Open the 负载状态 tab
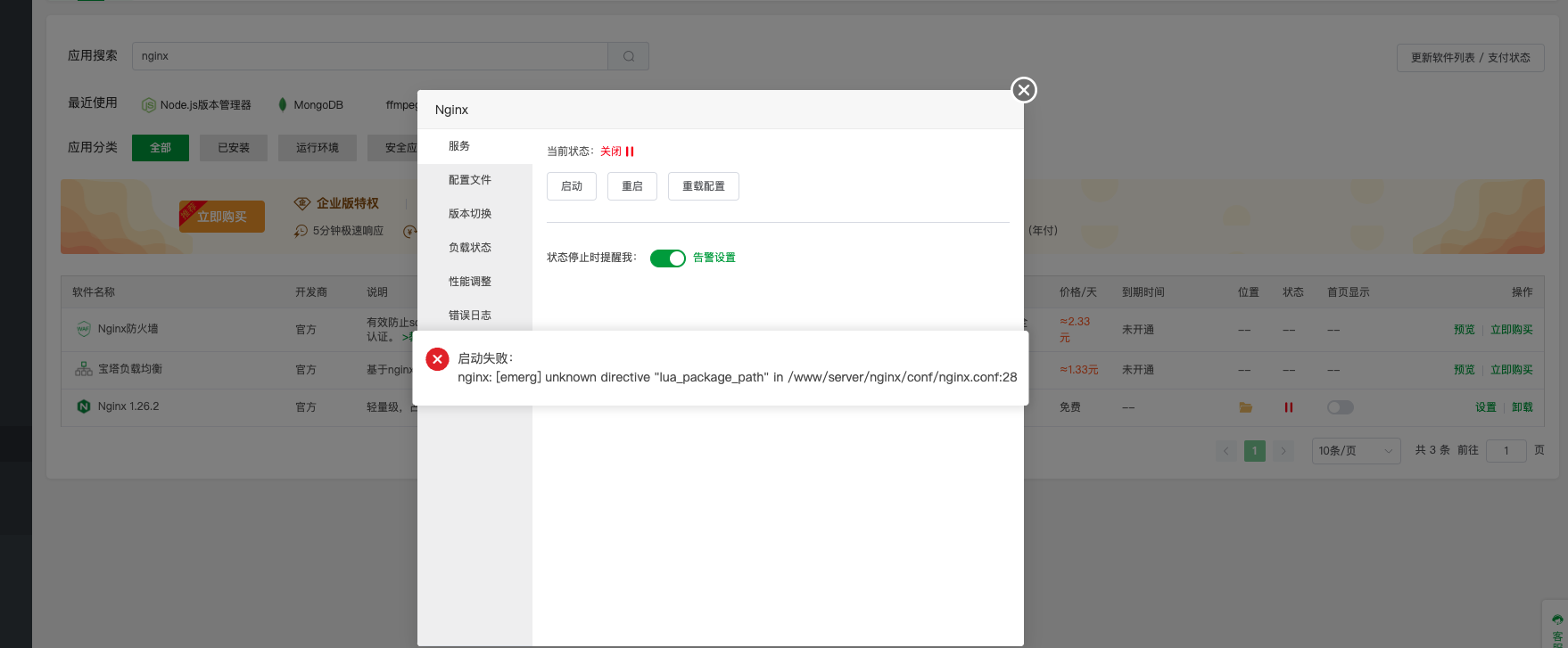The image size is (1568, 648). point(475,248)
